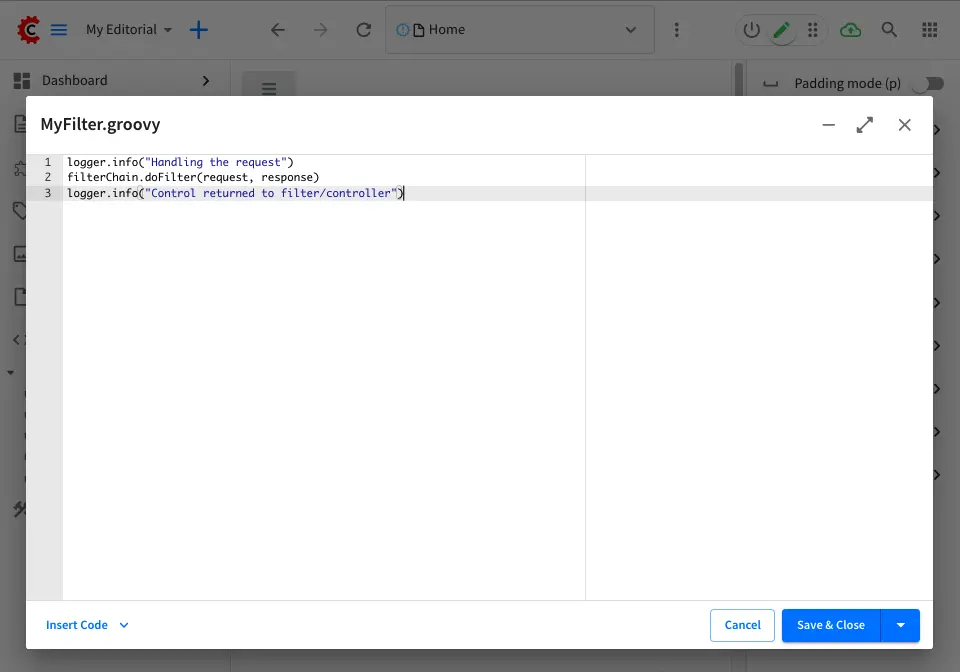Open the three-dot options menu

677,29
